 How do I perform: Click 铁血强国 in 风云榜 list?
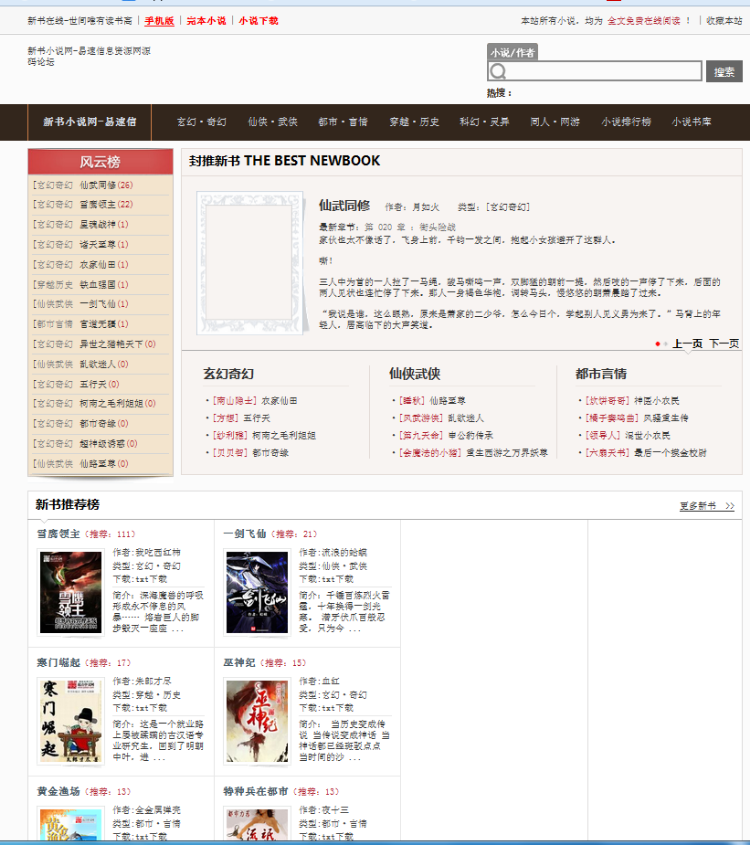pos(98,285)
